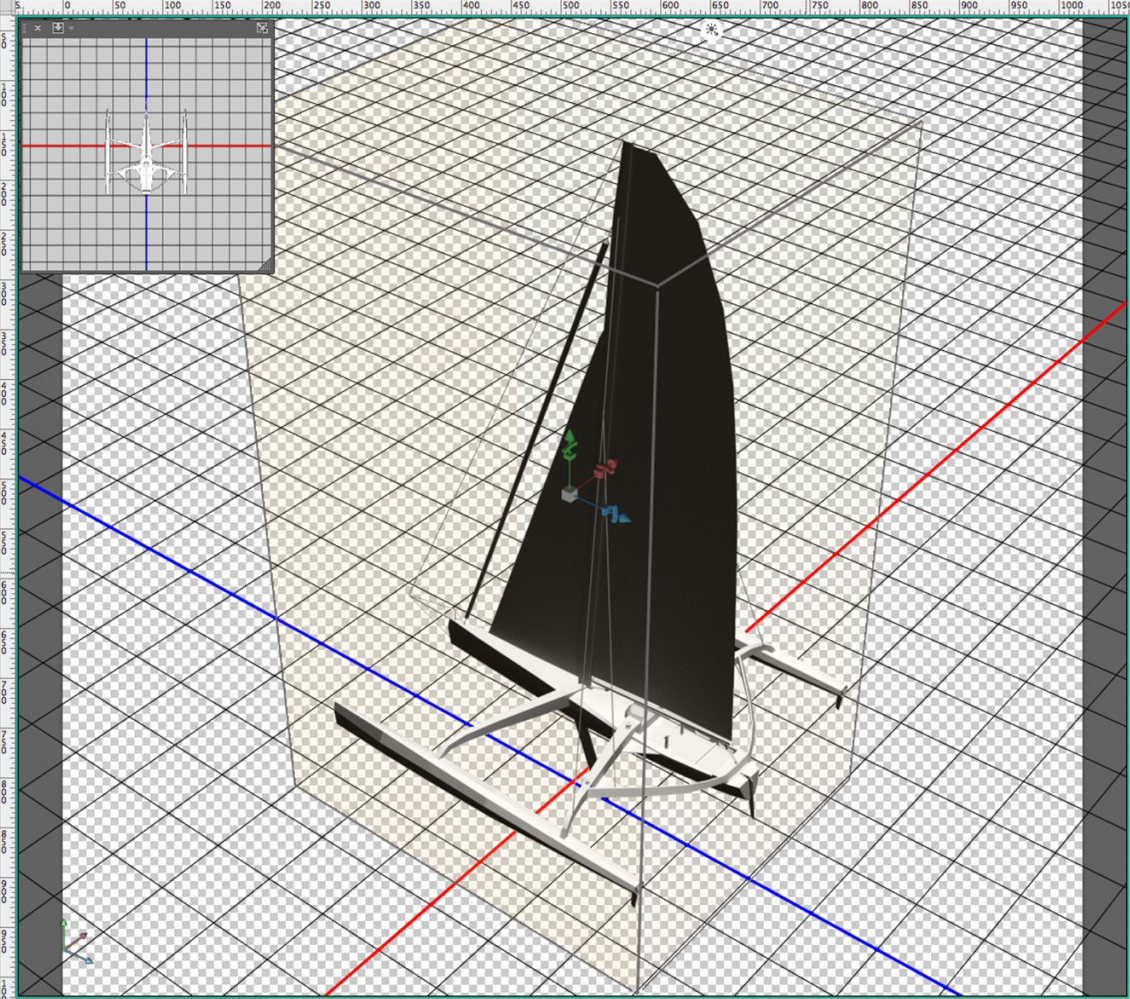The width and height of the screenshot is (1130, 999).
Task: Click the blue Z-axis arrow tip of the 3D gizmo
Action: (623, 517)
